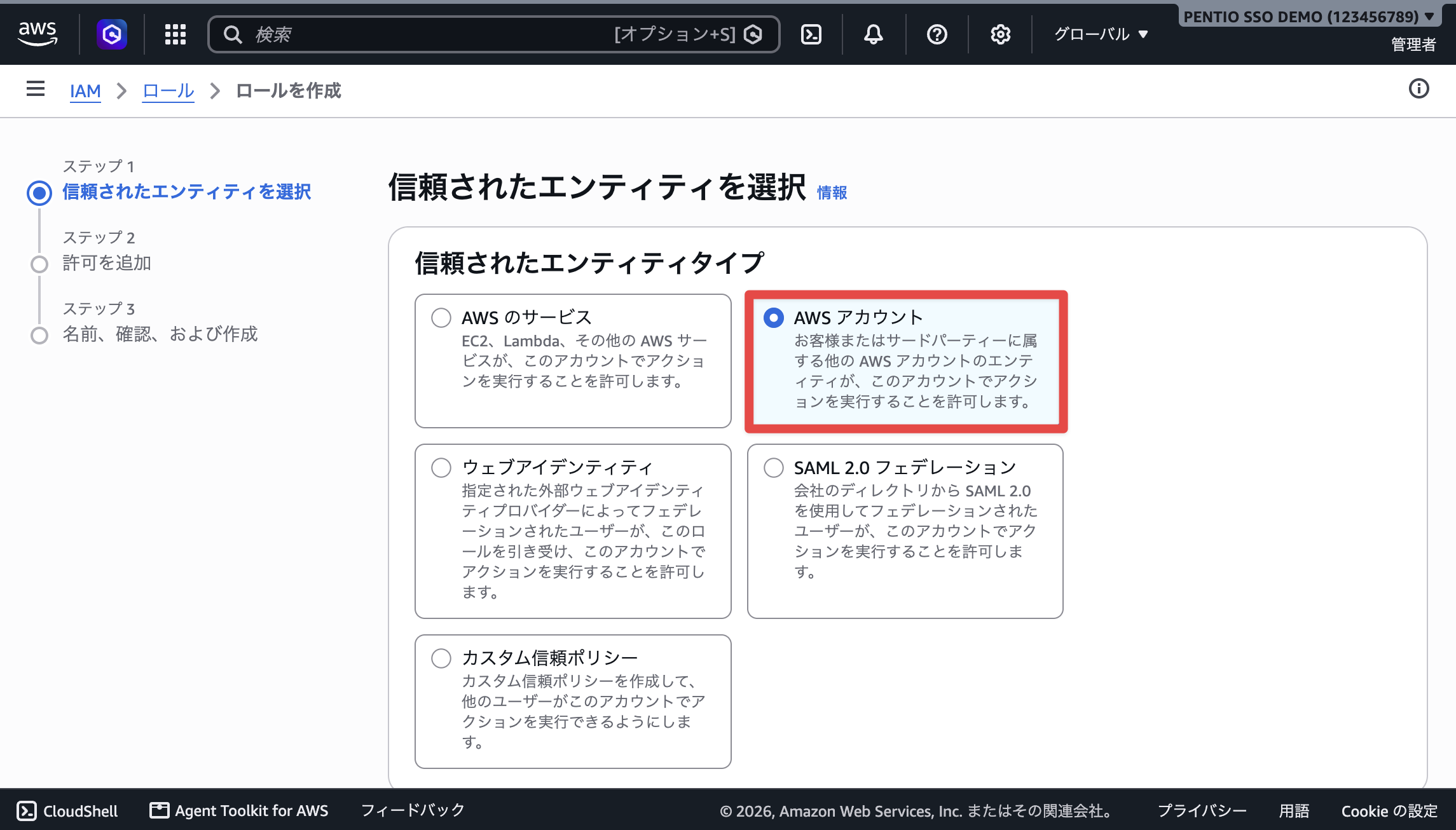The height and width of the screenshot is (830, 1456).
Task: Click the purple hexagon extension icon
Action: coord(112,34)
